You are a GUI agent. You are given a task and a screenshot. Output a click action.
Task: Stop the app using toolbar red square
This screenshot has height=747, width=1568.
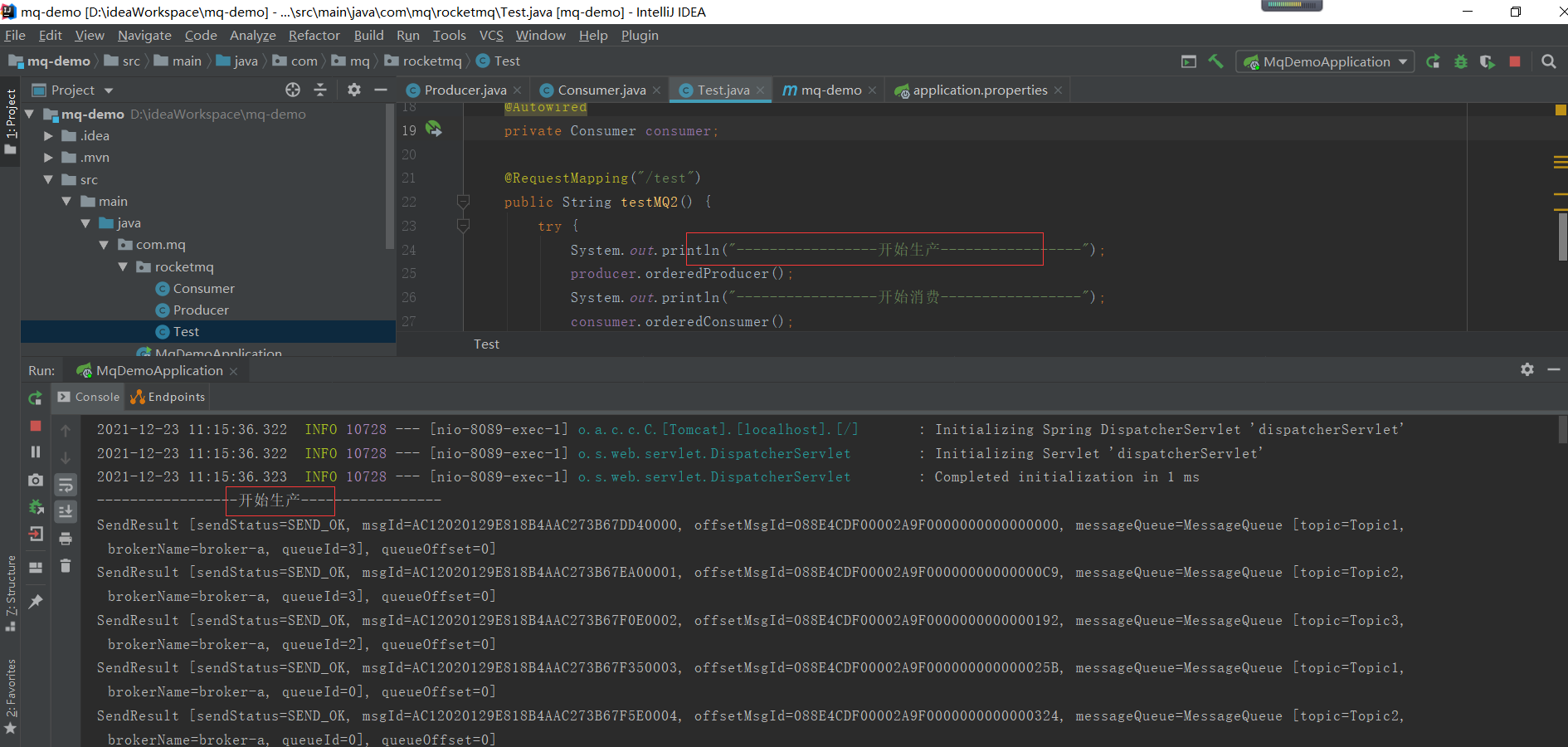(1515, 61)
